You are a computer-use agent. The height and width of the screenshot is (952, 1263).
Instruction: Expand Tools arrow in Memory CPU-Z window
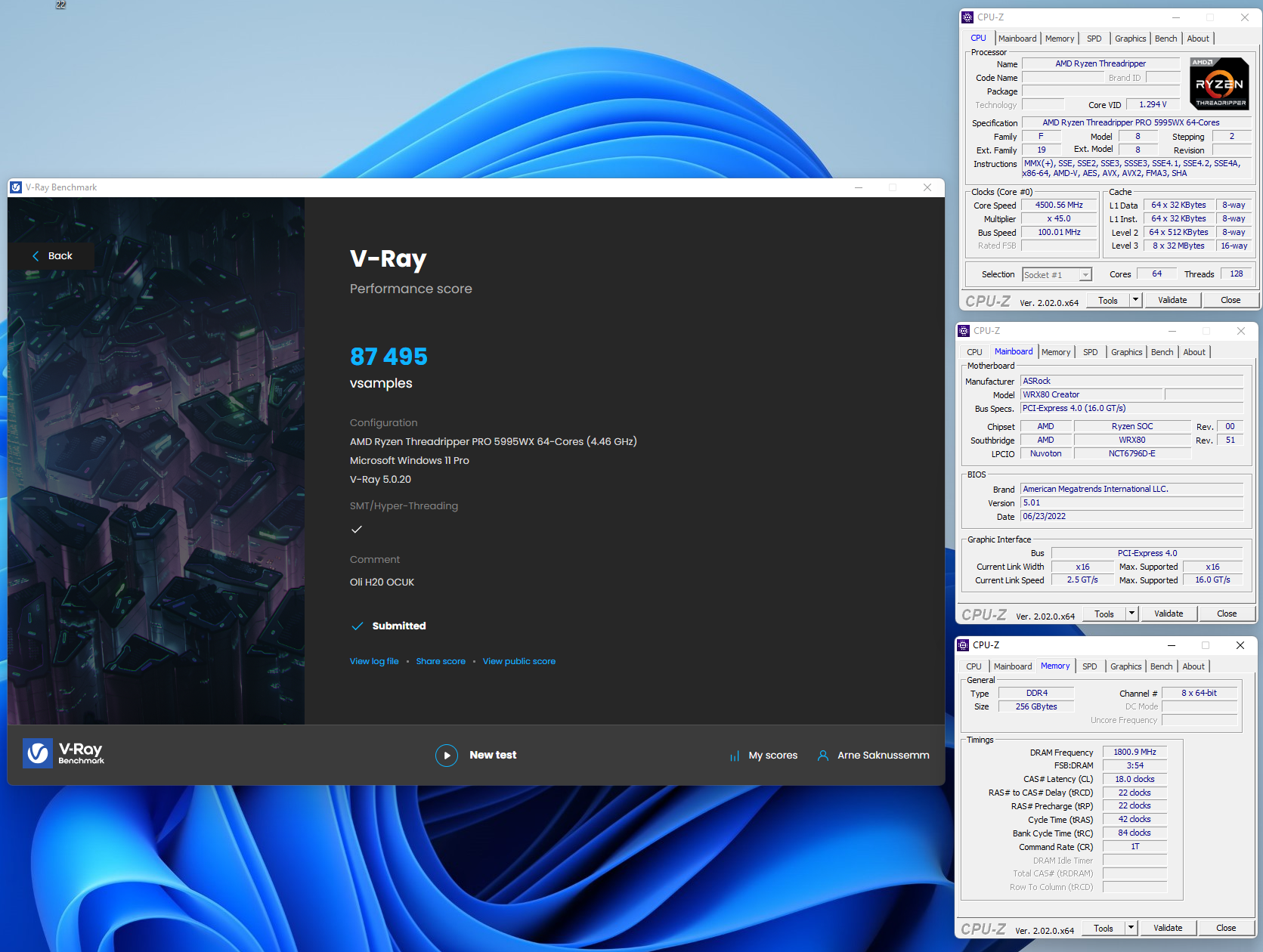[1131, 928]
